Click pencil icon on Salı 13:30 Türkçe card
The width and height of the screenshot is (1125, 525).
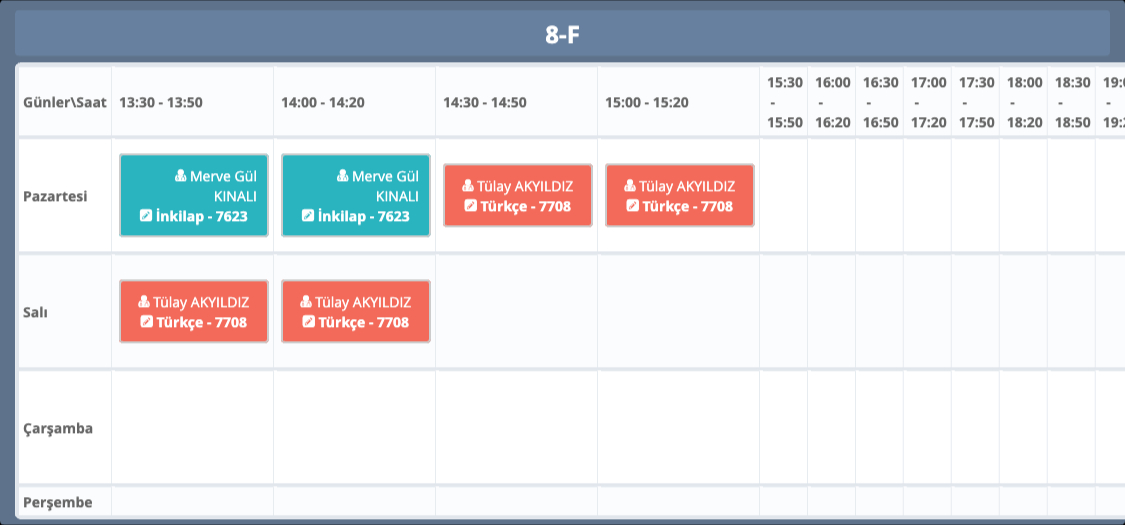tap(146, 322)
